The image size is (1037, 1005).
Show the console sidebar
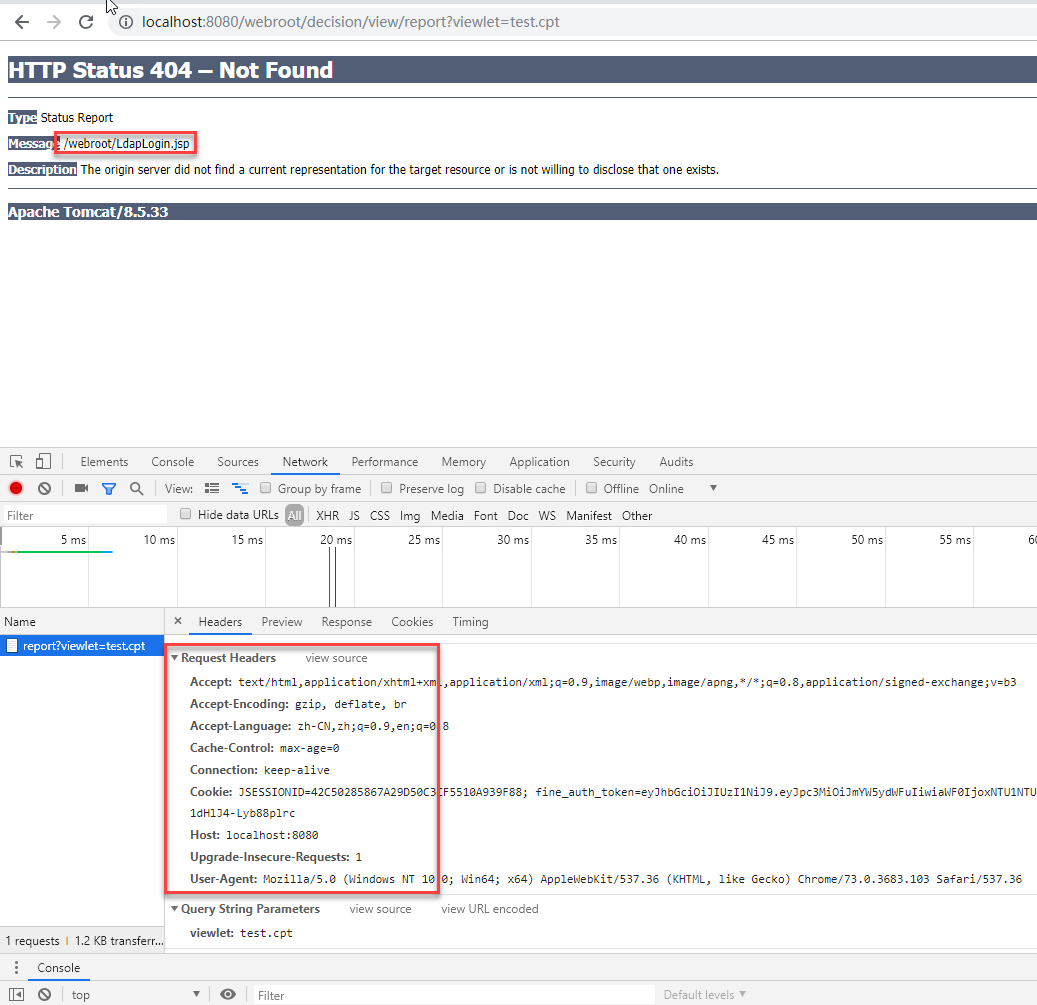[17, 995]
